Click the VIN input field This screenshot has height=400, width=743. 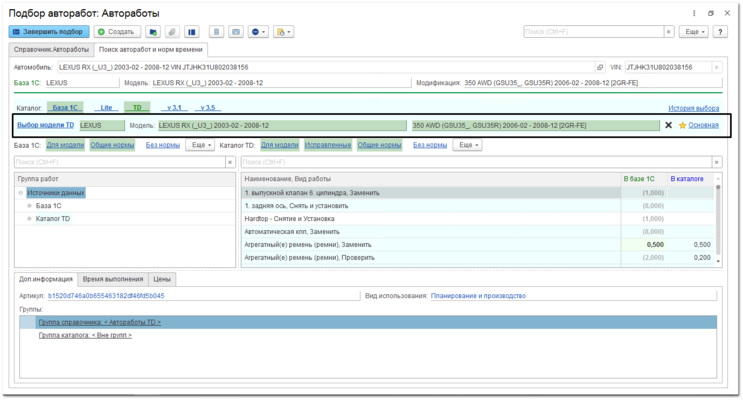[668, 67]
